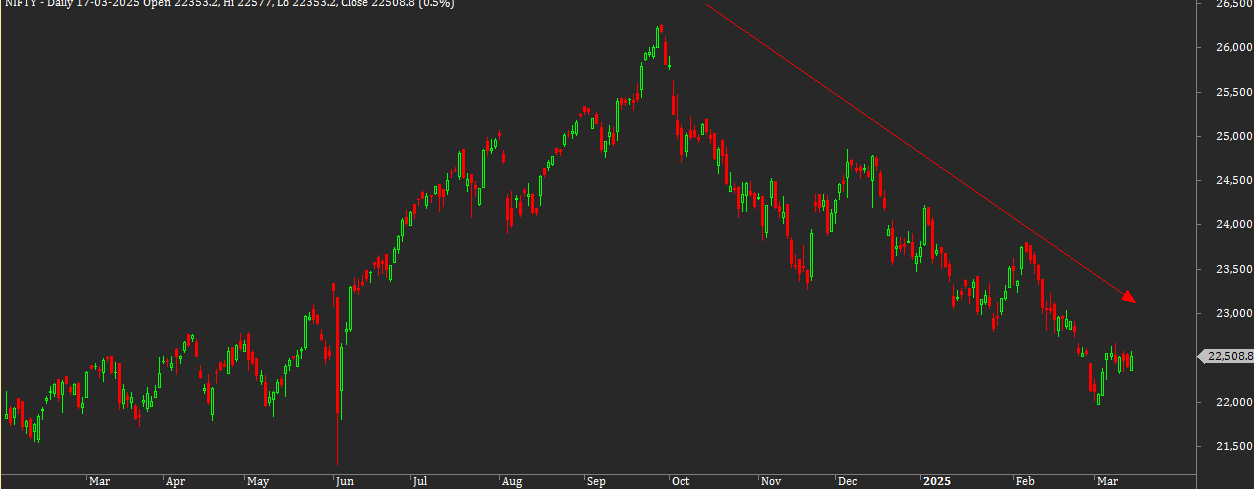The image size is (1254, 489).
Task: Click the Nov month label on time axis
Action: pos(771,481)
